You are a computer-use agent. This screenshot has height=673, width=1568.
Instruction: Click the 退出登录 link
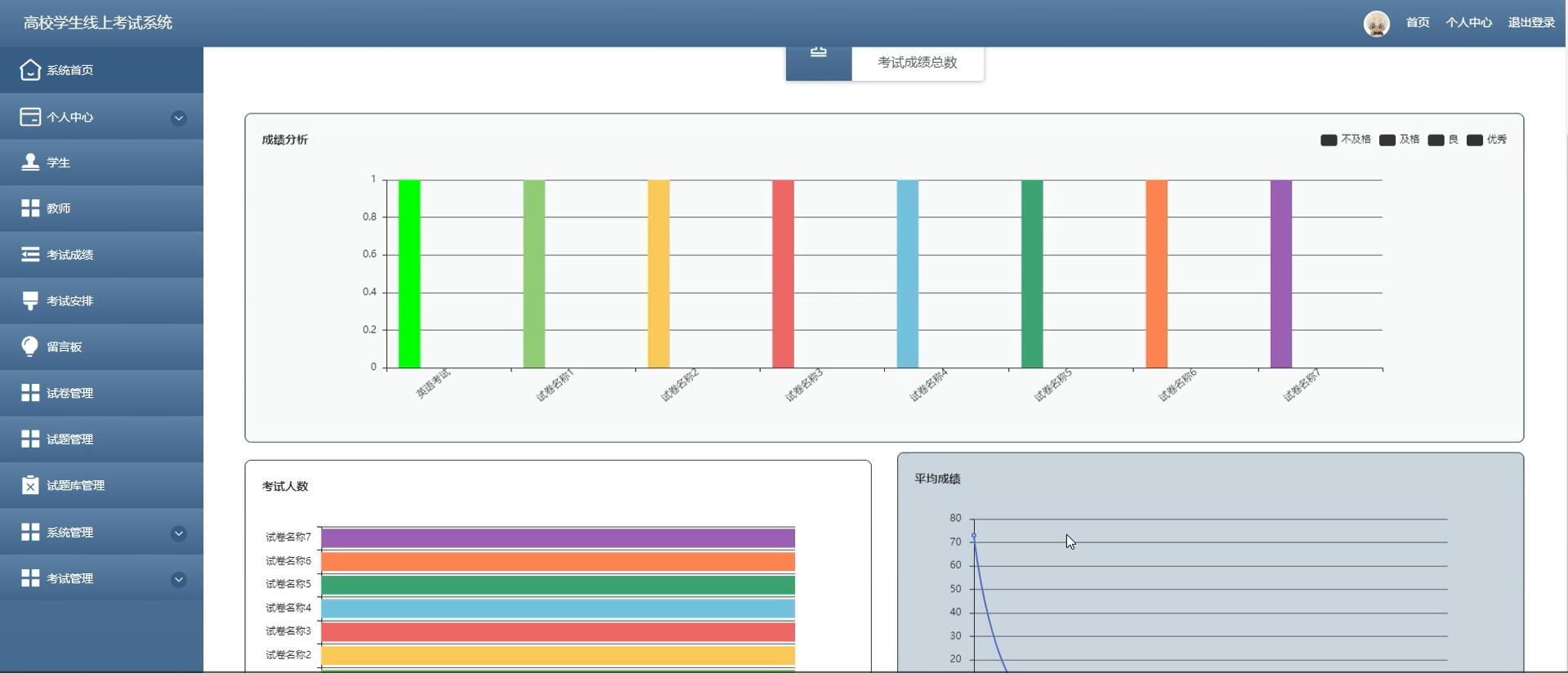(1531, 23)
